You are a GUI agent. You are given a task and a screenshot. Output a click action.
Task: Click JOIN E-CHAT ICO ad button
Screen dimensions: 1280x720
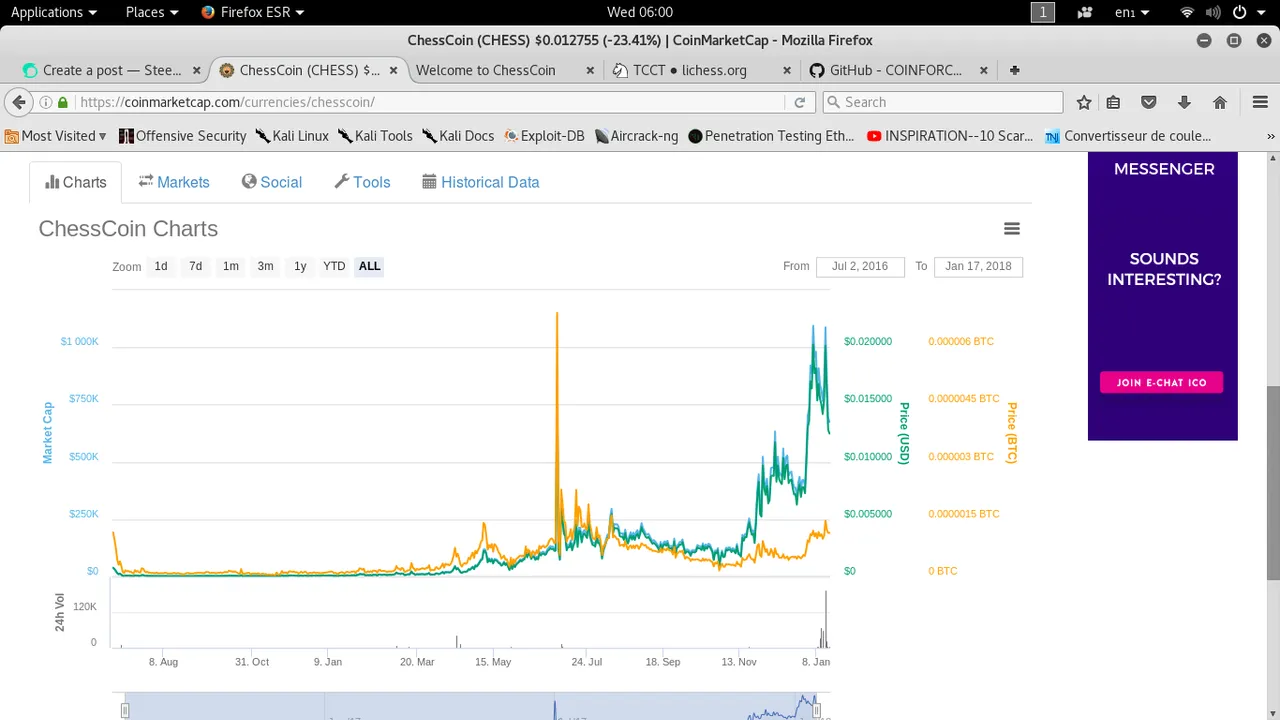coord(1161,382)
